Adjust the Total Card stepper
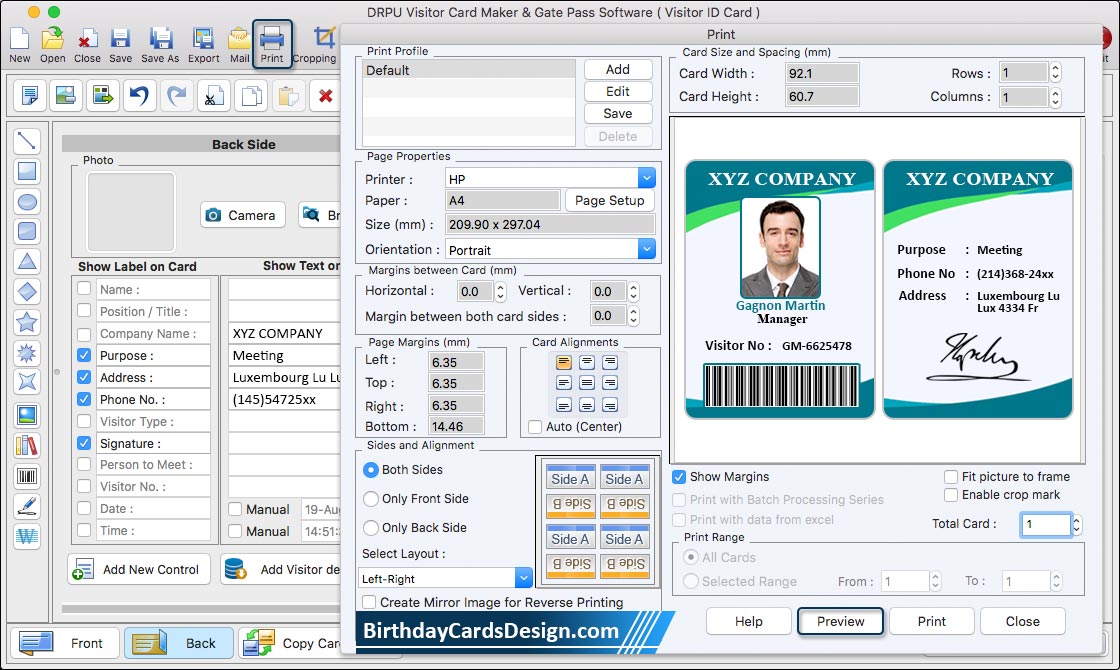This screenshot has width=1120, height=670. [x=1077, y=524]
